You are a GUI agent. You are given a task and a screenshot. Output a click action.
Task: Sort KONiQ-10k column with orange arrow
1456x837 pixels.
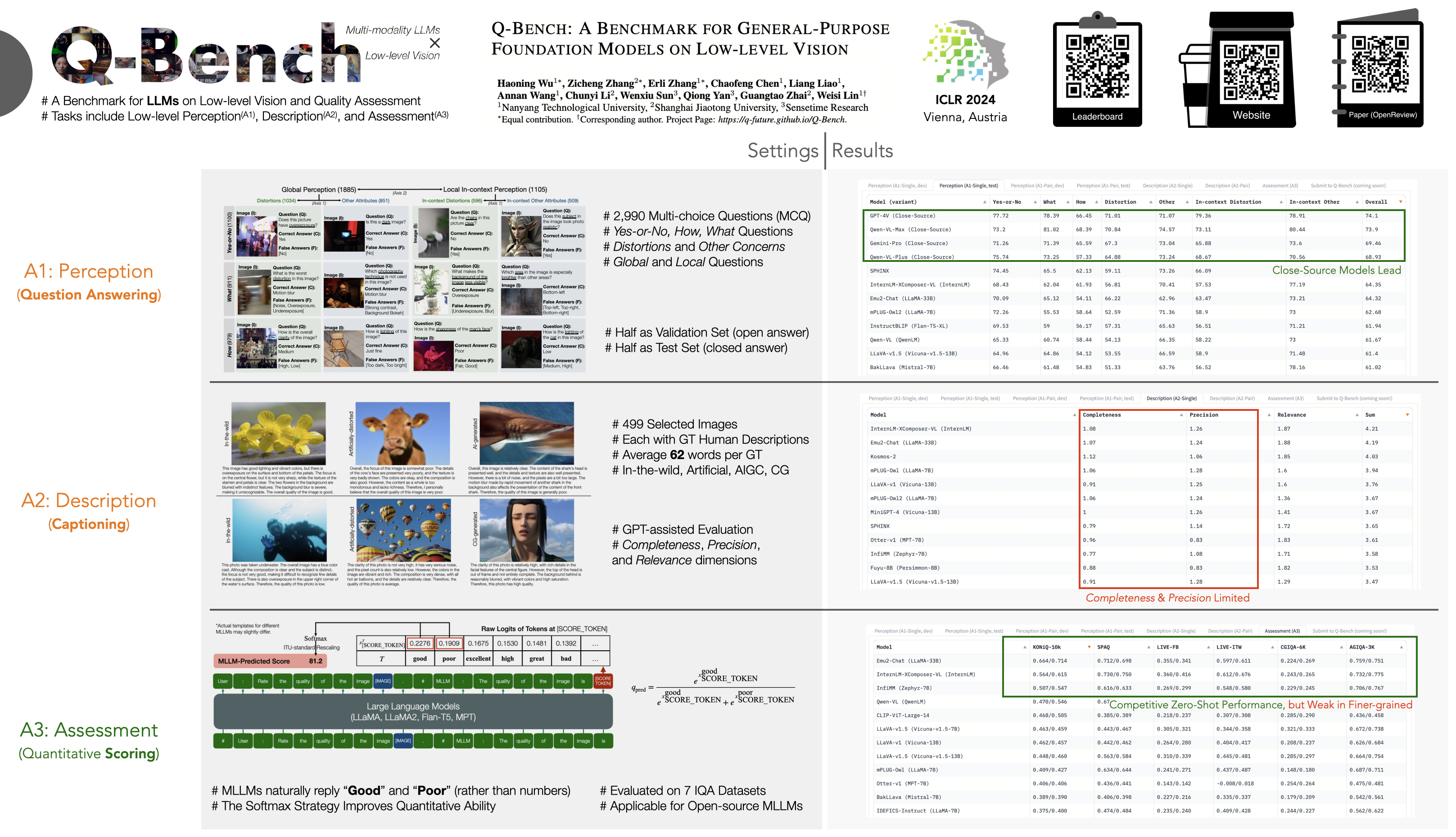pyautogui.click(x=1089, y=647)
